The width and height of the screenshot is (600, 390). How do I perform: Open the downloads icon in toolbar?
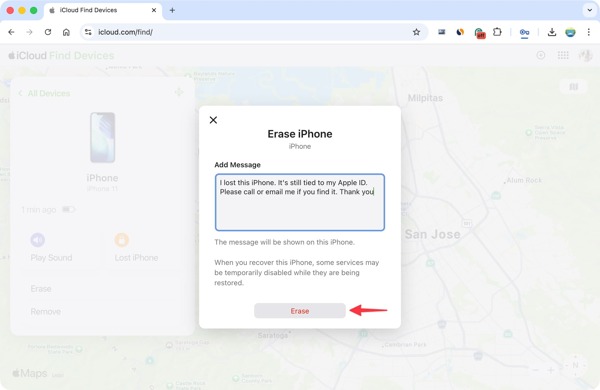pyautogui.click(x=552, y=32)
